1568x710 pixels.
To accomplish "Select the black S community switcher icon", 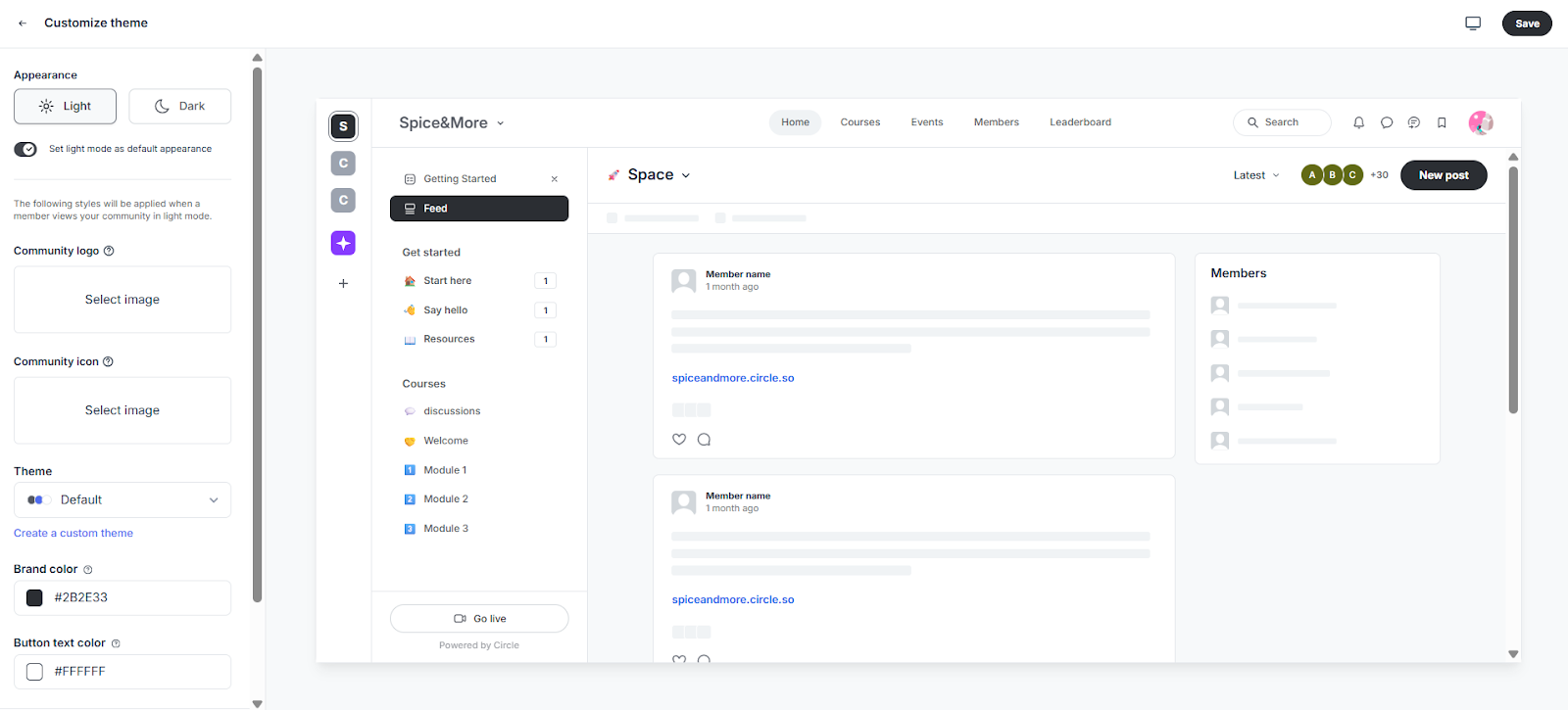I will pyautogui.click(x=343, y=126).
